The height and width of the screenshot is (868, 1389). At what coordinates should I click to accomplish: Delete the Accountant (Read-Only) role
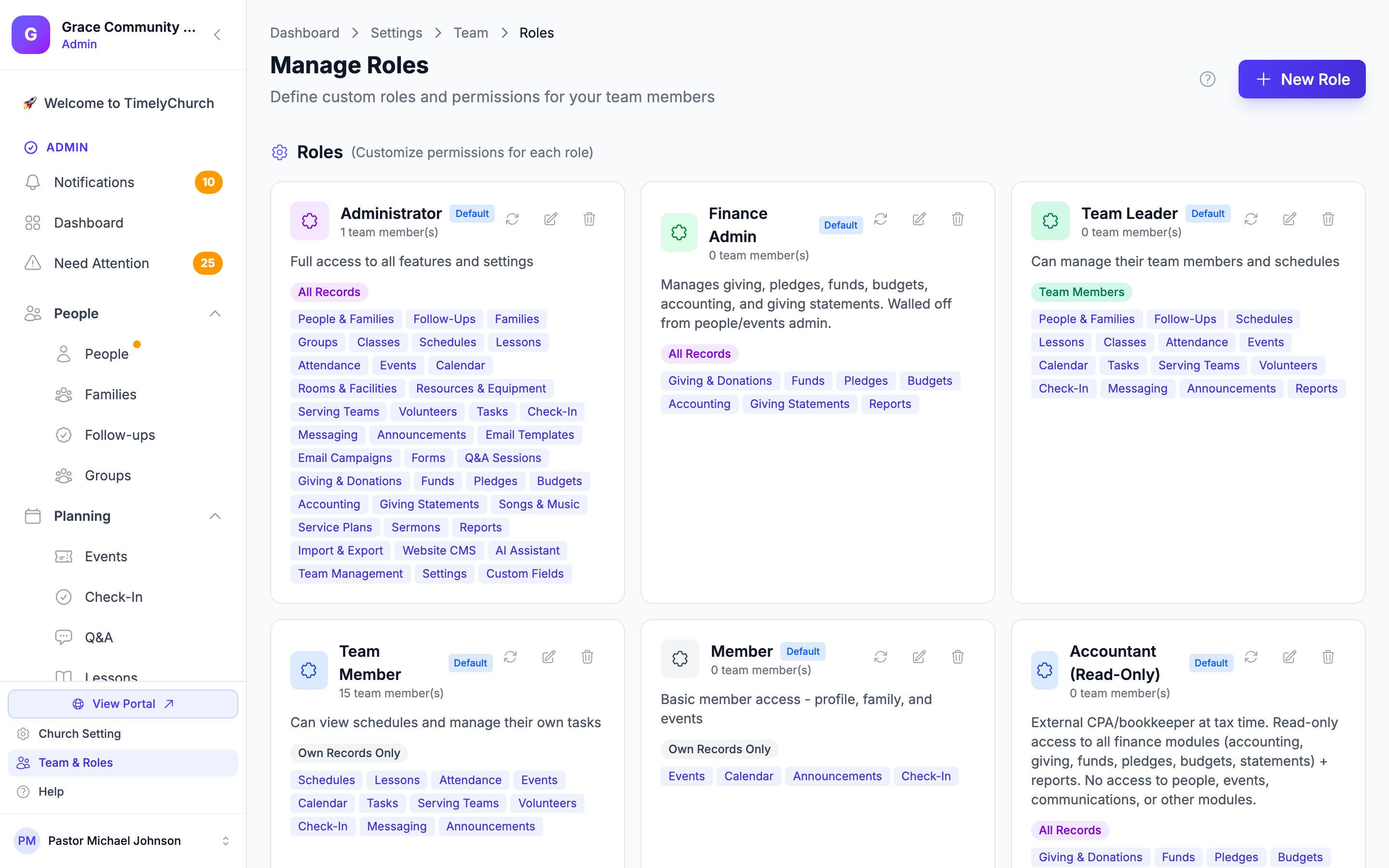[x=1328, y=656]
